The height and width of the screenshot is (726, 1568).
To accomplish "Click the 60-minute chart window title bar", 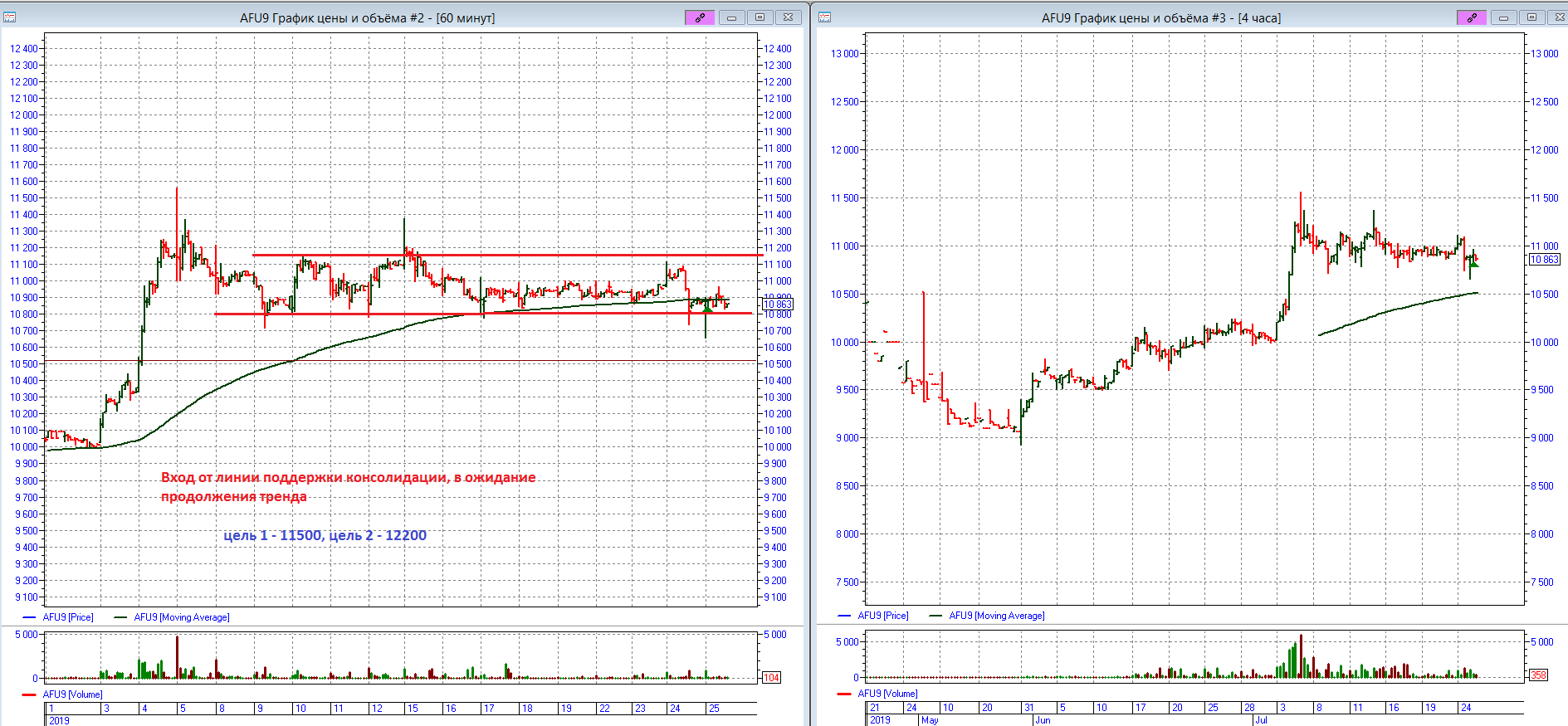I will 367,17.
